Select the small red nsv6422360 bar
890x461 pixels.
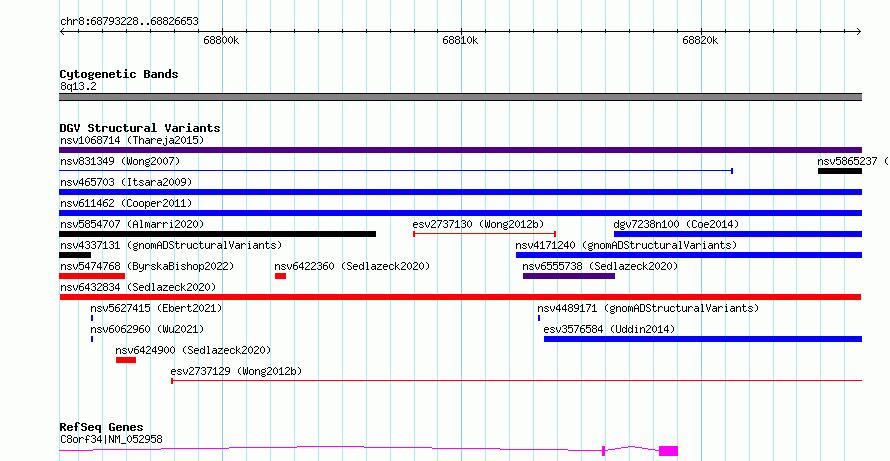[x=280, y=276]
